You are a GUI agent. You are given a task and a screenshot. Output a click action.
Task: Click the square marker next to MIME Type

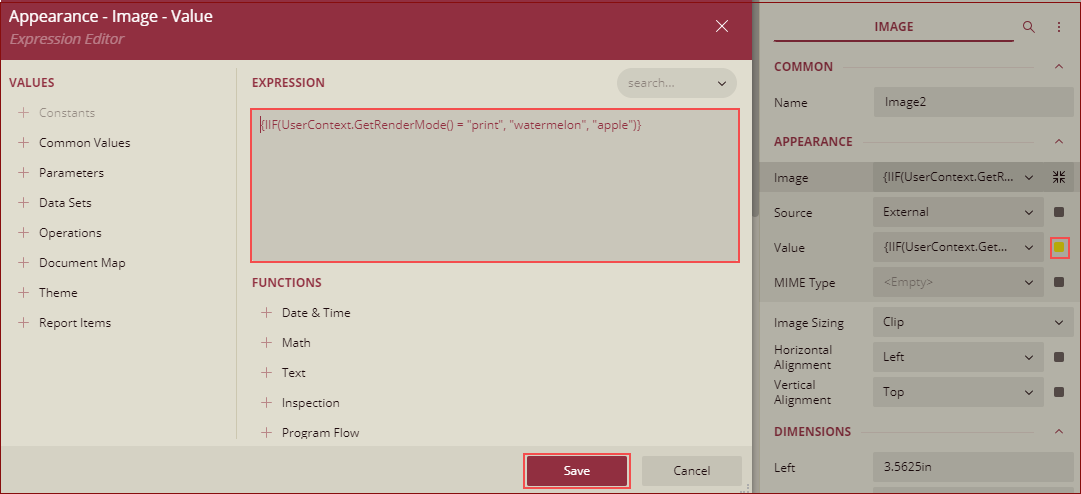1059,282
